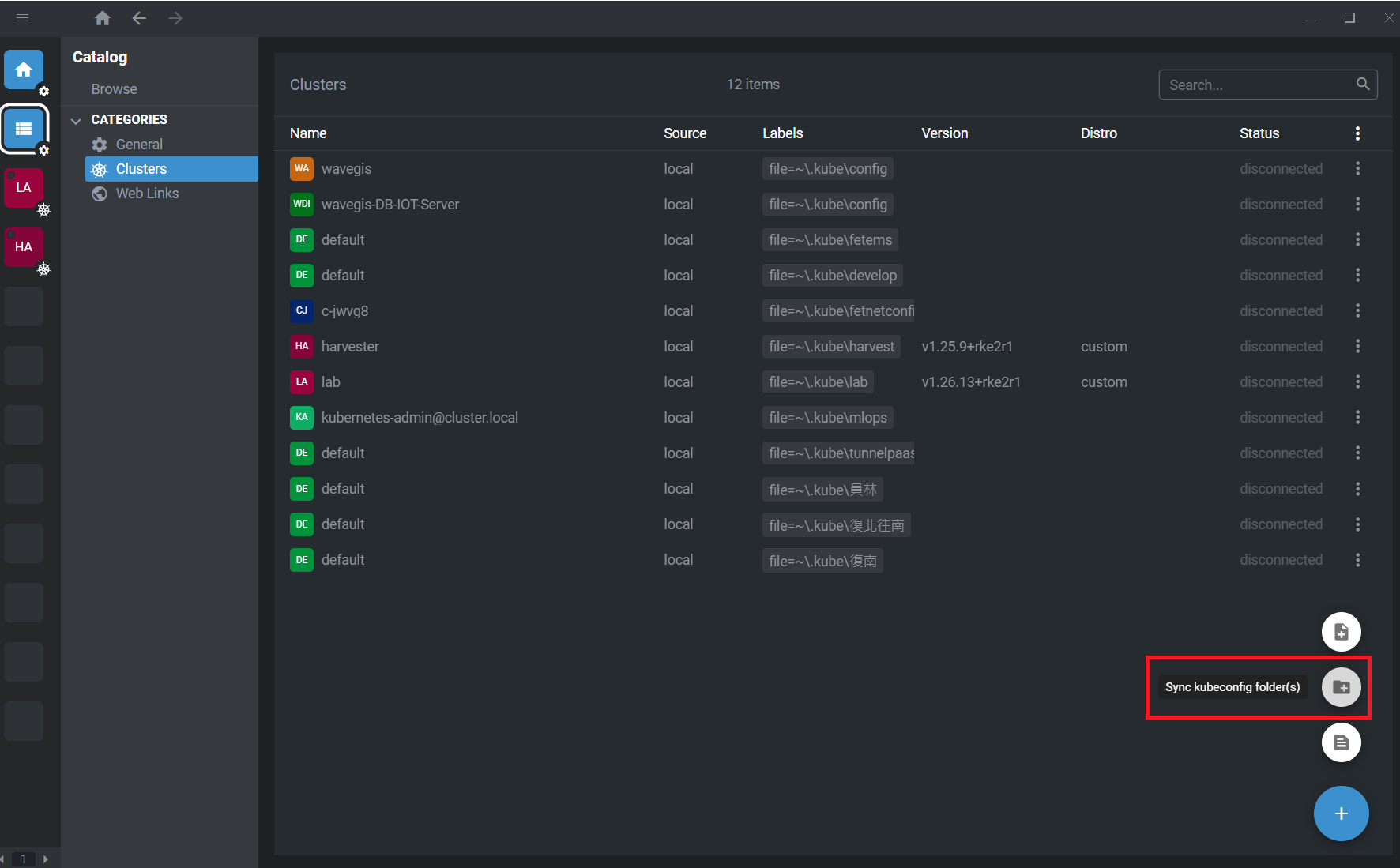Switch to next hotbar with right arrow
The image size is (1400, 868).
coord(46,859)
